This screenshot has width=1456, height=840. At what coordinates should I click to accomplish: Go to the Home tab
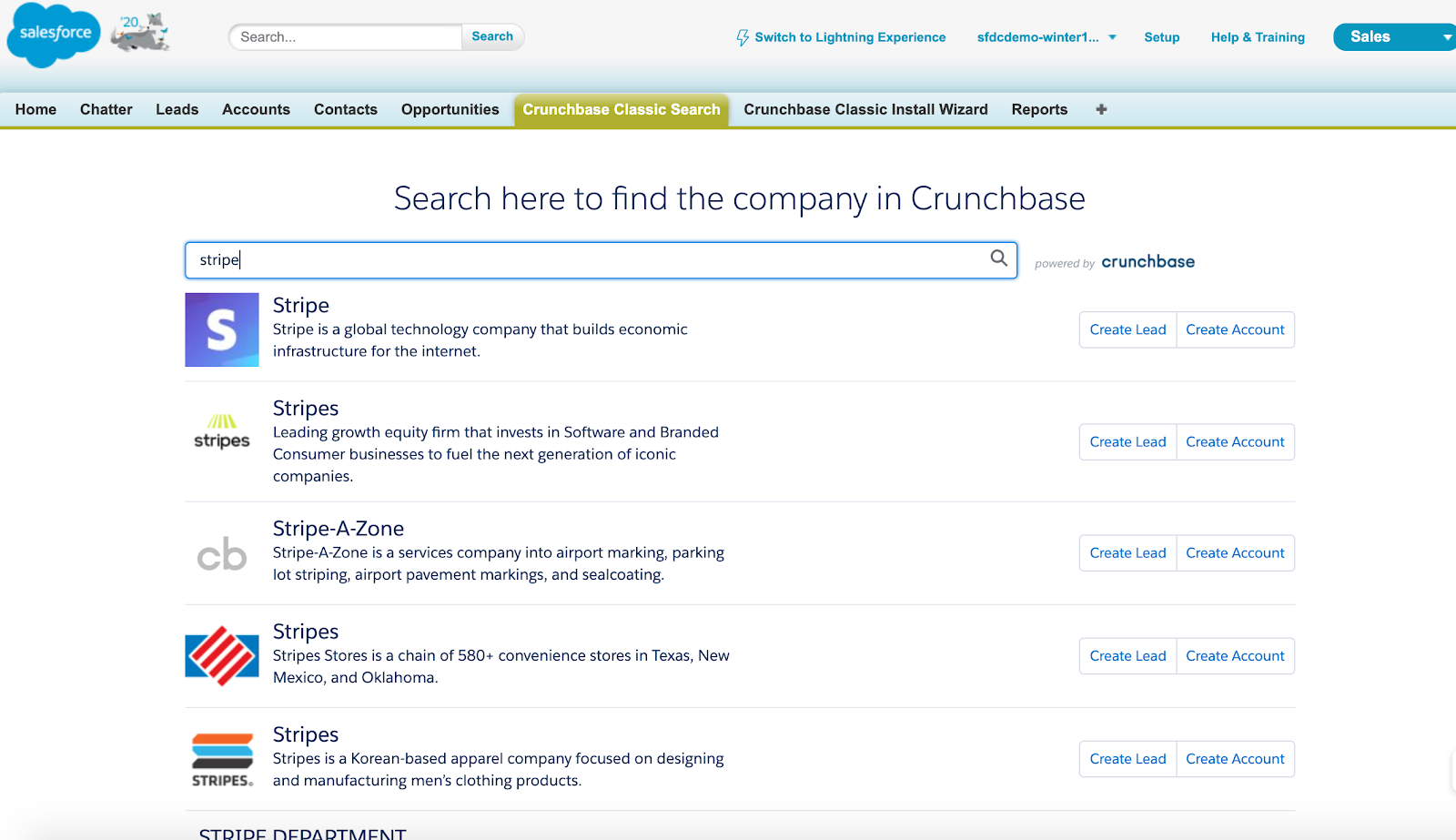point(35,109)
